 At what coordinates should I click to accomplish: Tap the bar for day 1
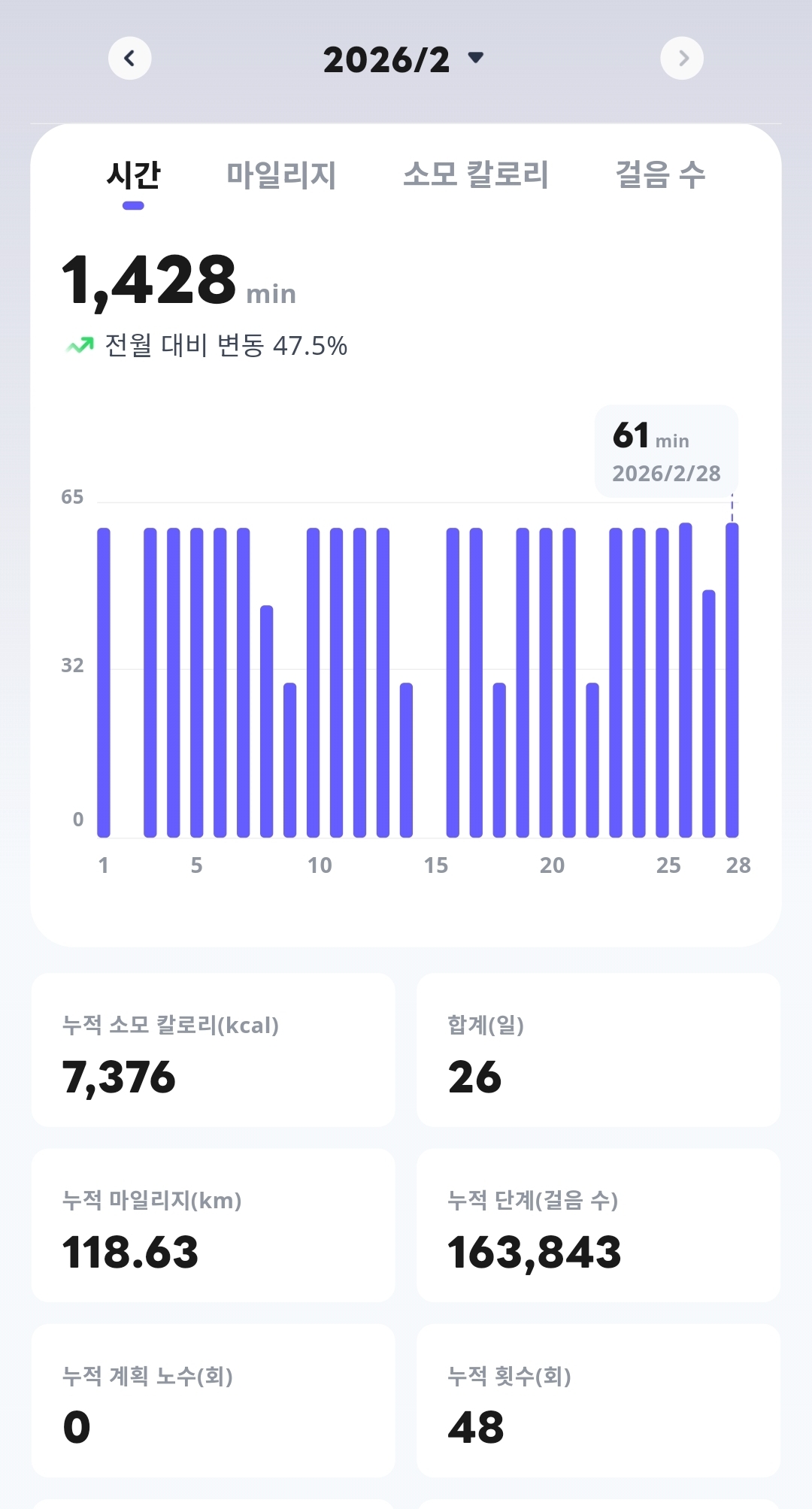click(x=104, y=683)
